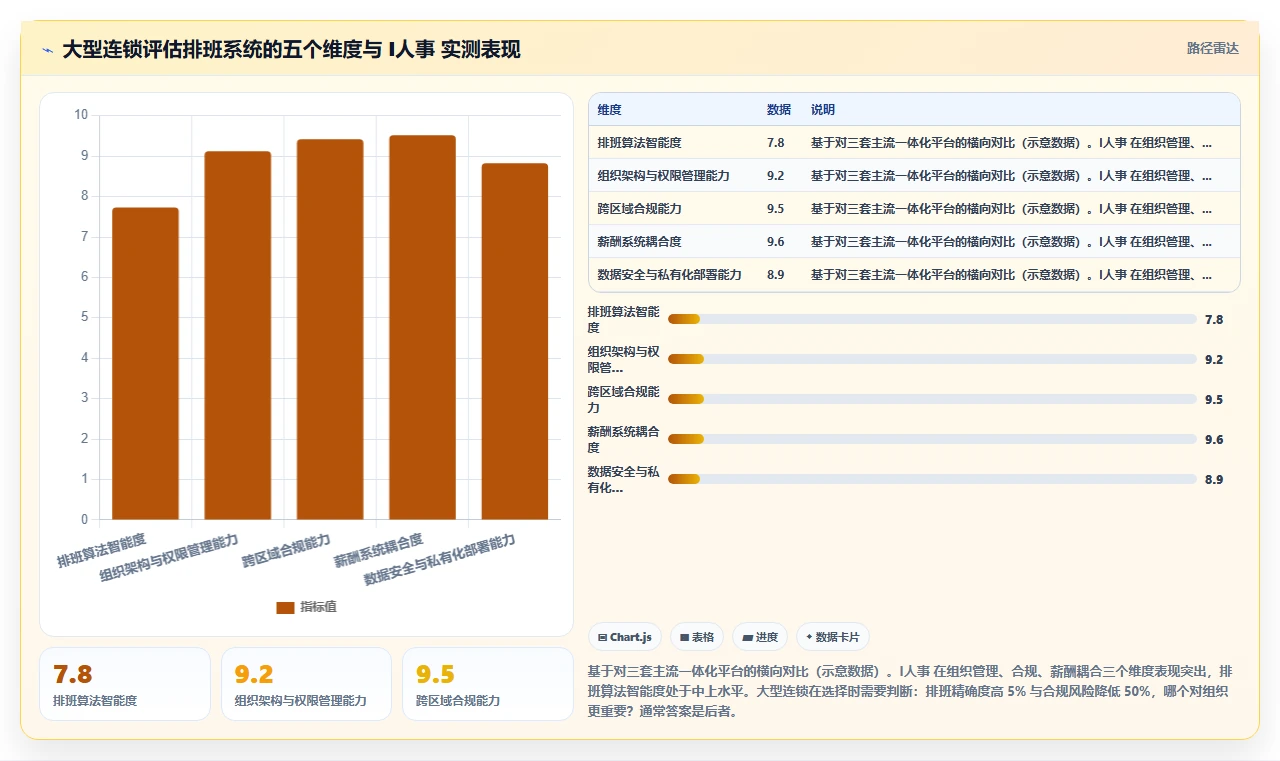Click the 排班算法智能度 progress bar
The width and height of the screenshot is (1280, 761).
click(932, 319)
